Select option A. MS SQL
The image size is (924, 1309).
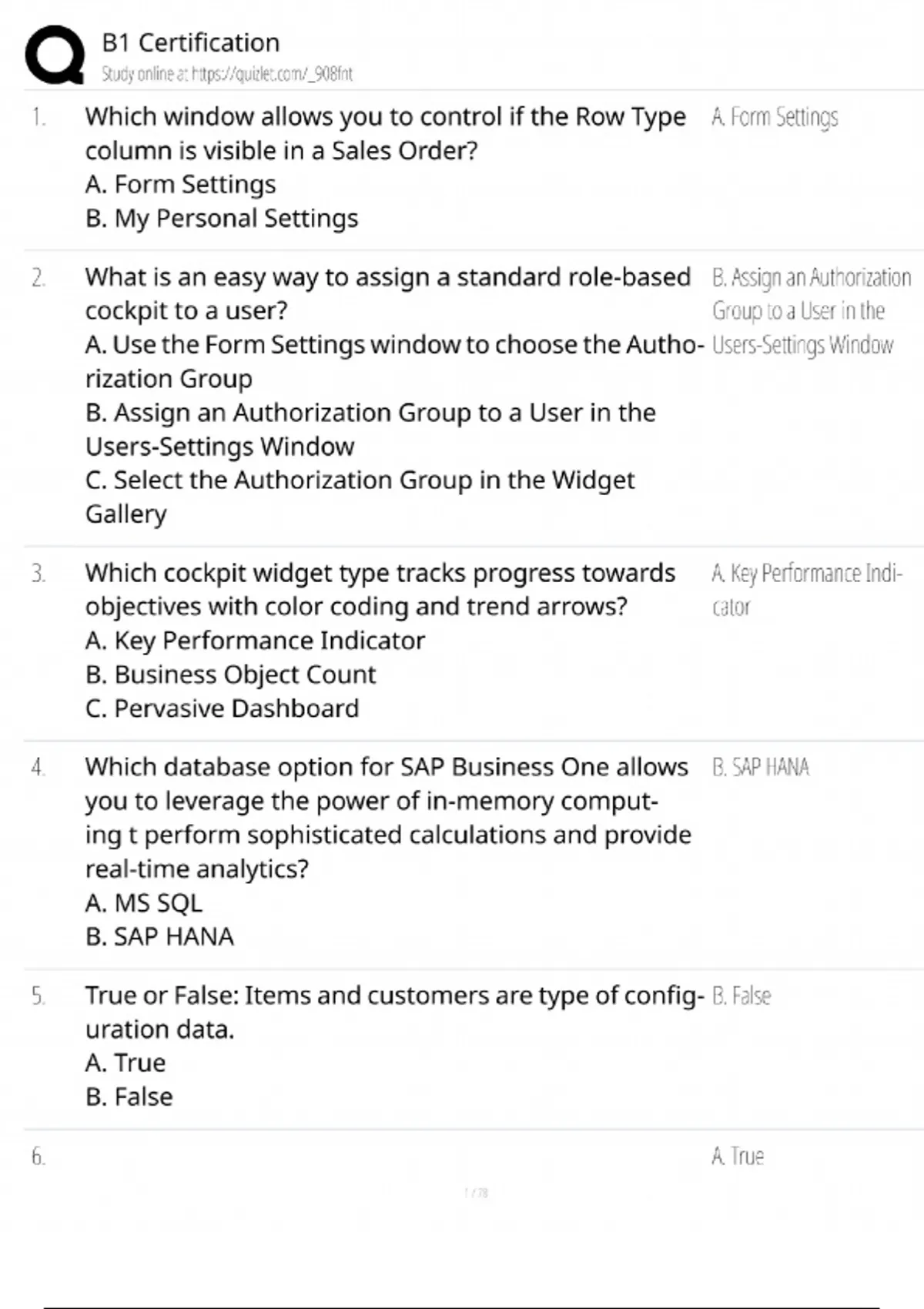144,902
